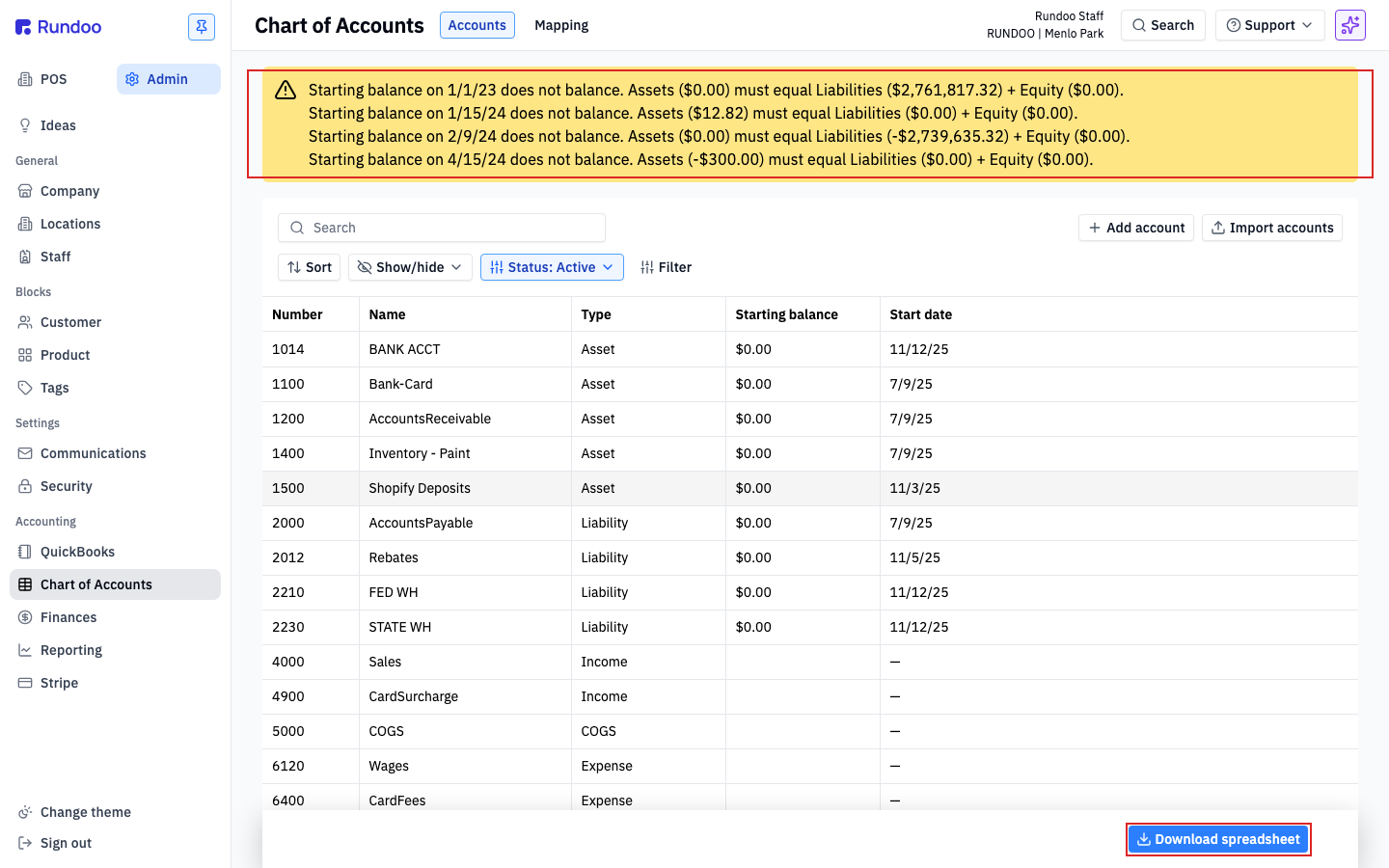Open Customer block
The height and width of the screenshot is (868, 1389).
[x=115, y=322]
